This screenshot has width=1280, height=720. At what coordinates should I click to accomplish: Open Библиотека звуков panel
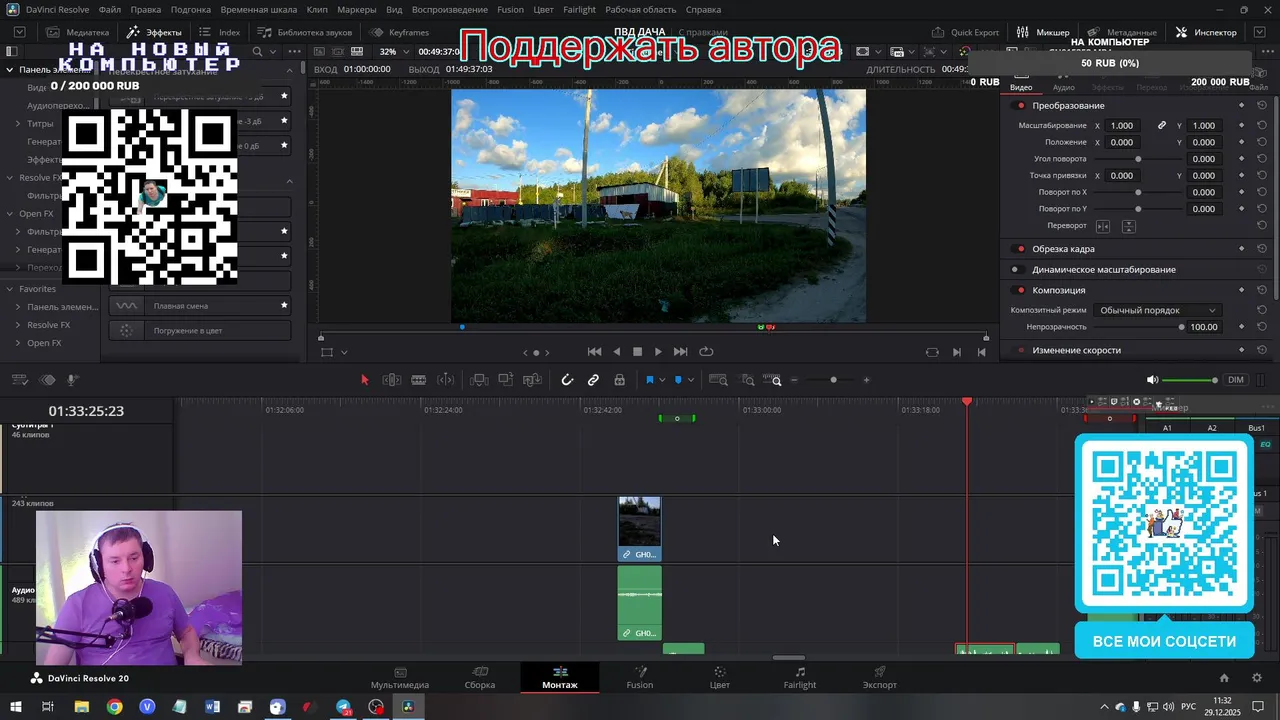(x=305, y=32)
